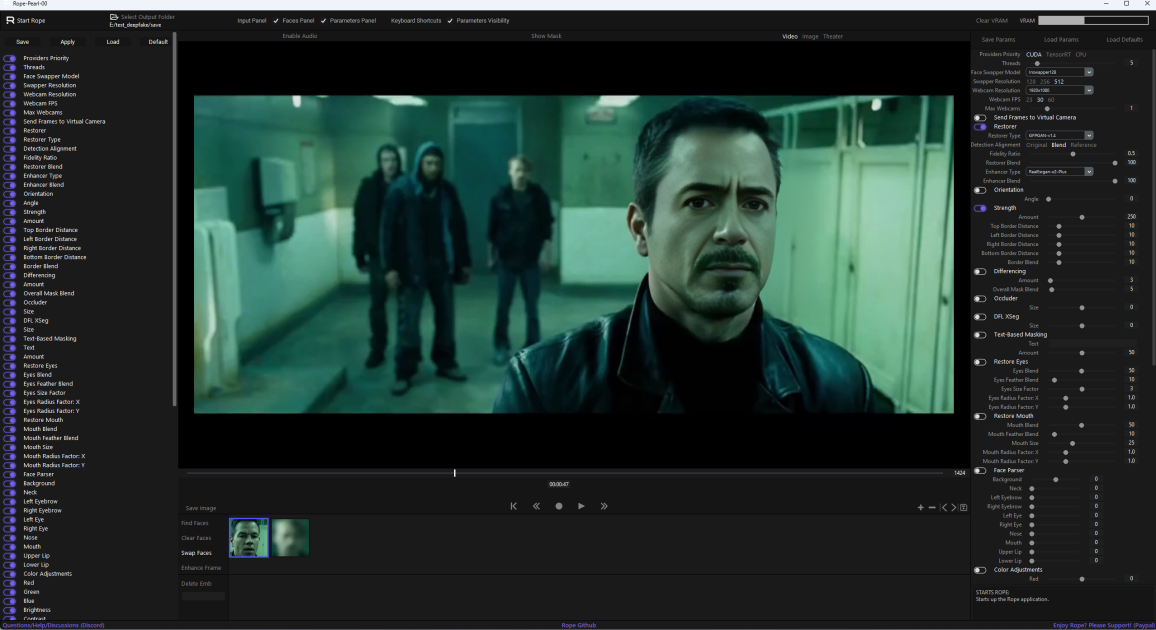
Task: Toggle Providers Priority visibility in left list
Action: pos(10,58)
